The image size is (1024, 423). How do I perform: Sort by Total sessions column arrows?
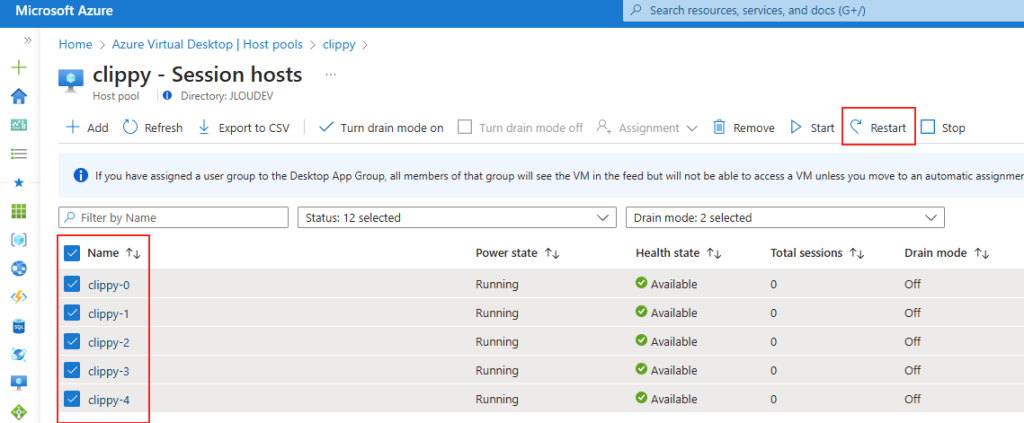tap(857, 253)
